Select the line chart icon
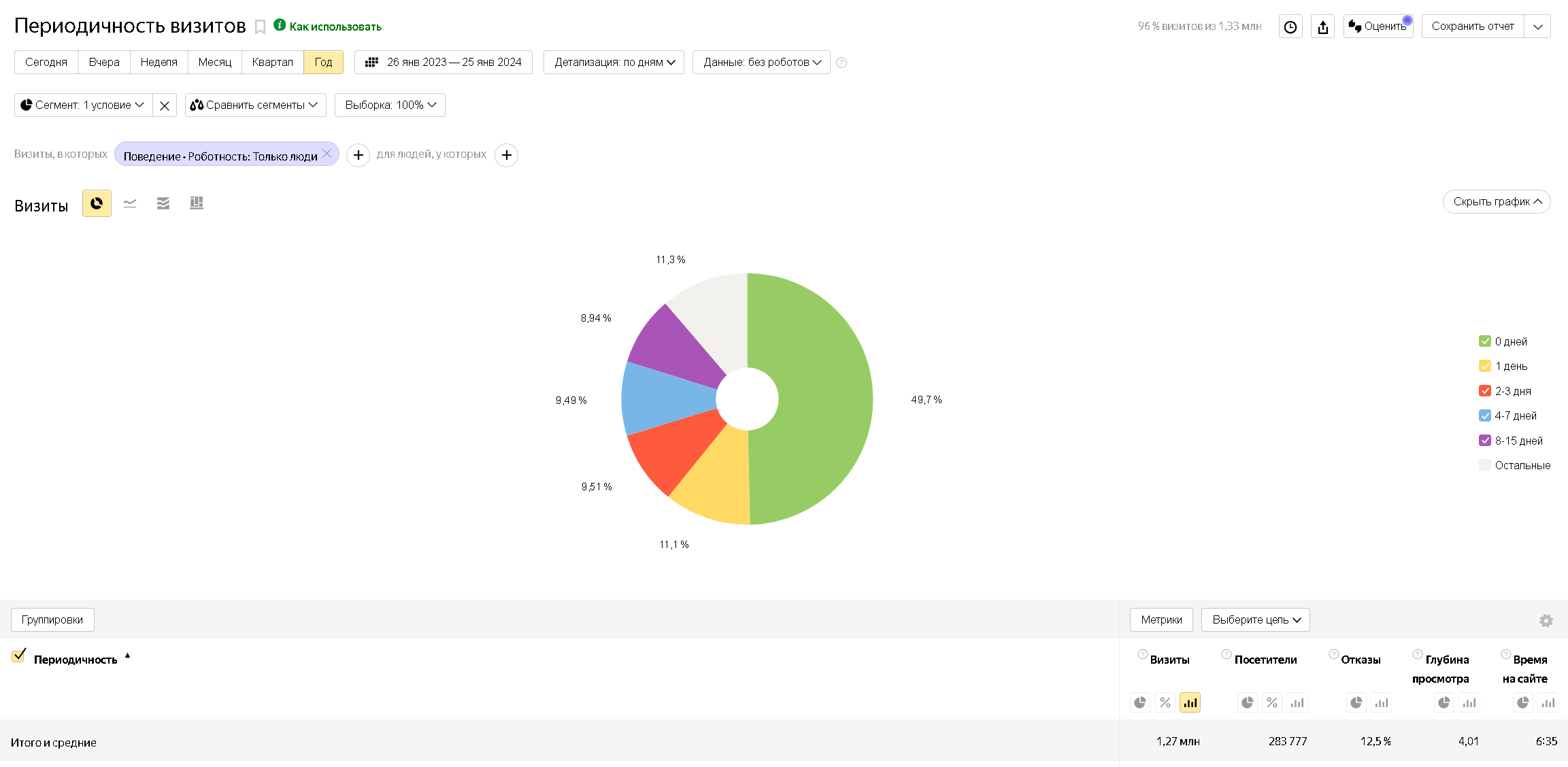The image size is (1568, 767). click(130, 203)
